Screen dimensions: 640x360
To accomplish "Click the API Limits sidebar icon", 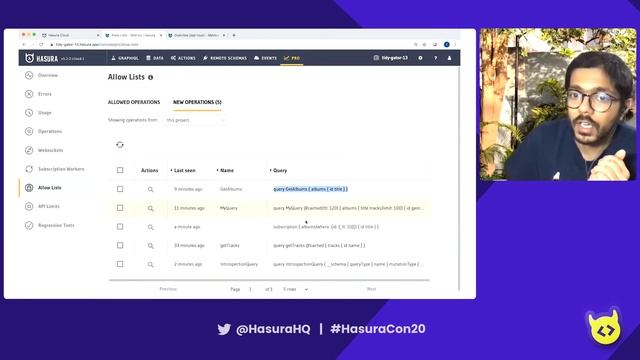I will pos(29,206).
